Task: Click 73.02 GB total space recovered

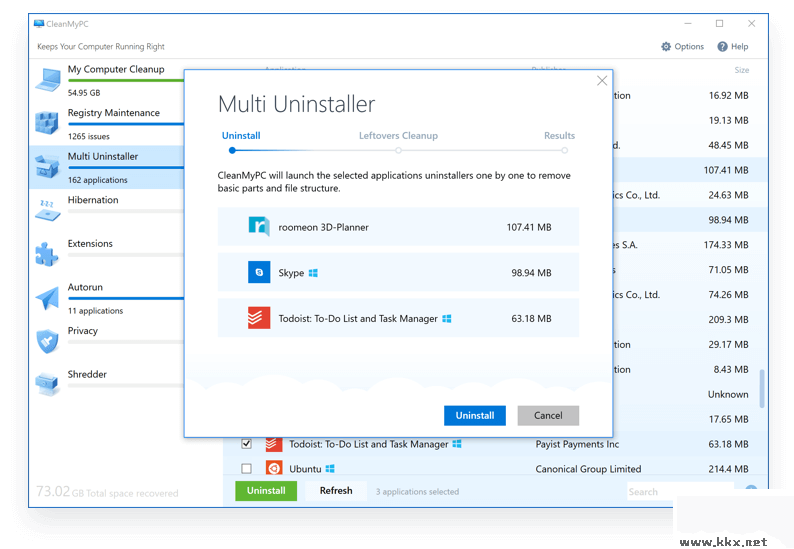Action: tap(107, 492)
